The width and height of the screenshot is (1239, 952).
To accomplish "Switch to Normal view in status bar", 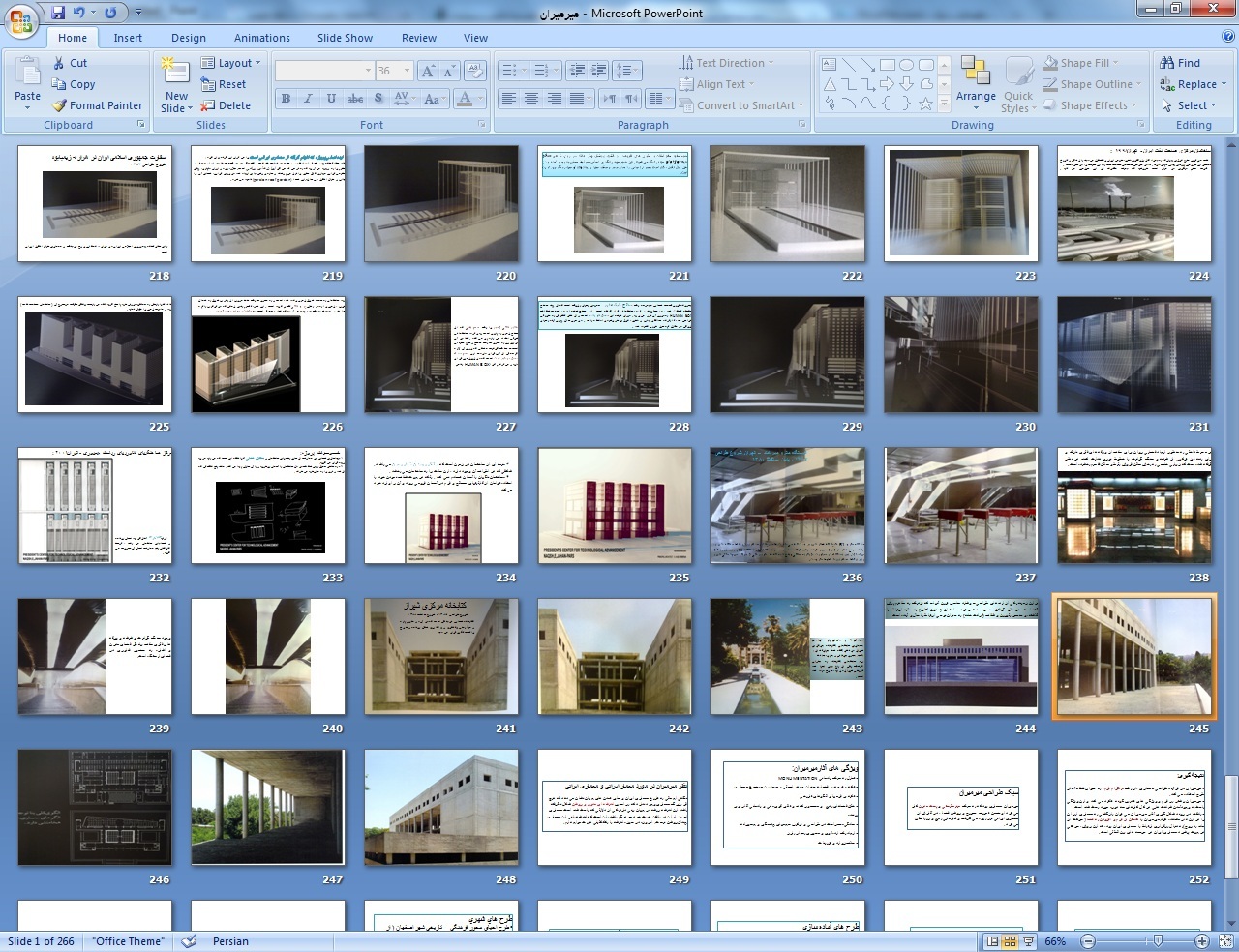I will tap(992, 941).
